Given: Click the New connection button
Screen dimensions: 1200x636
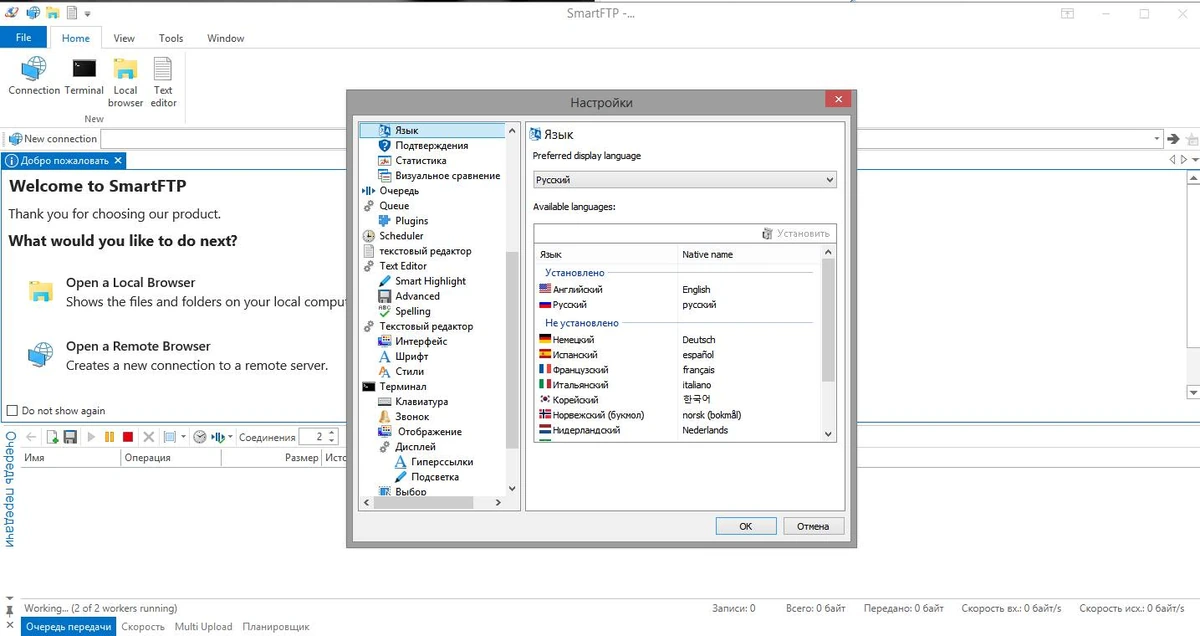Looking at the screenshot, I should [x=53, y=139].
